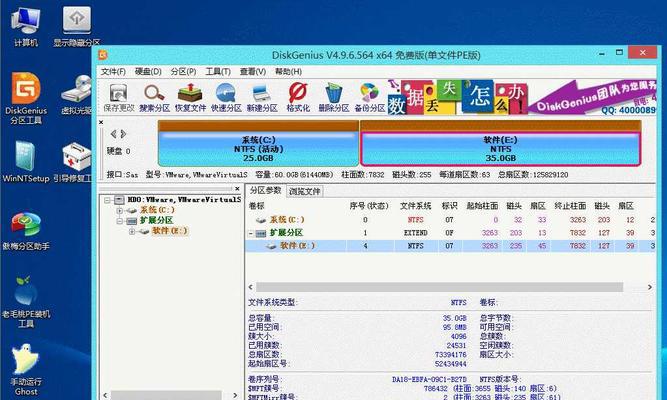Click partition table scroll left arrow
Viewport: 667px width, 400px height.
point(250,287)
